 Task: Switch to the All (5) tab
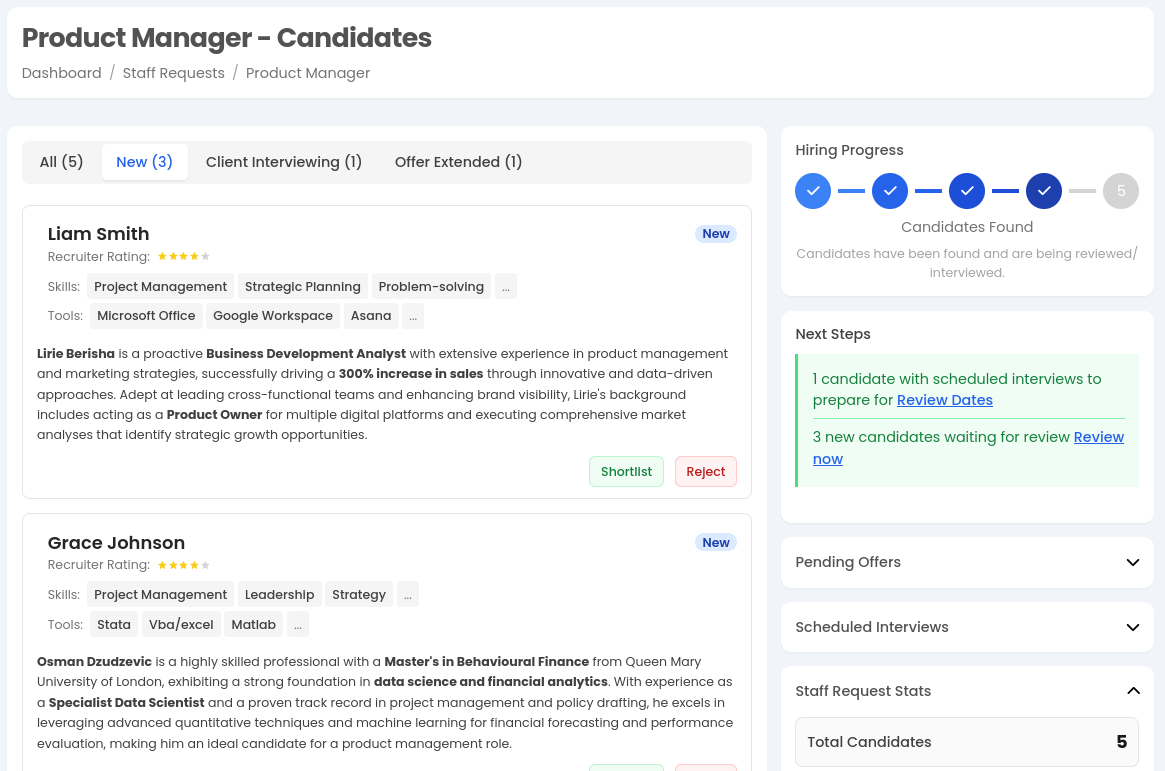(x=62, y=162)
